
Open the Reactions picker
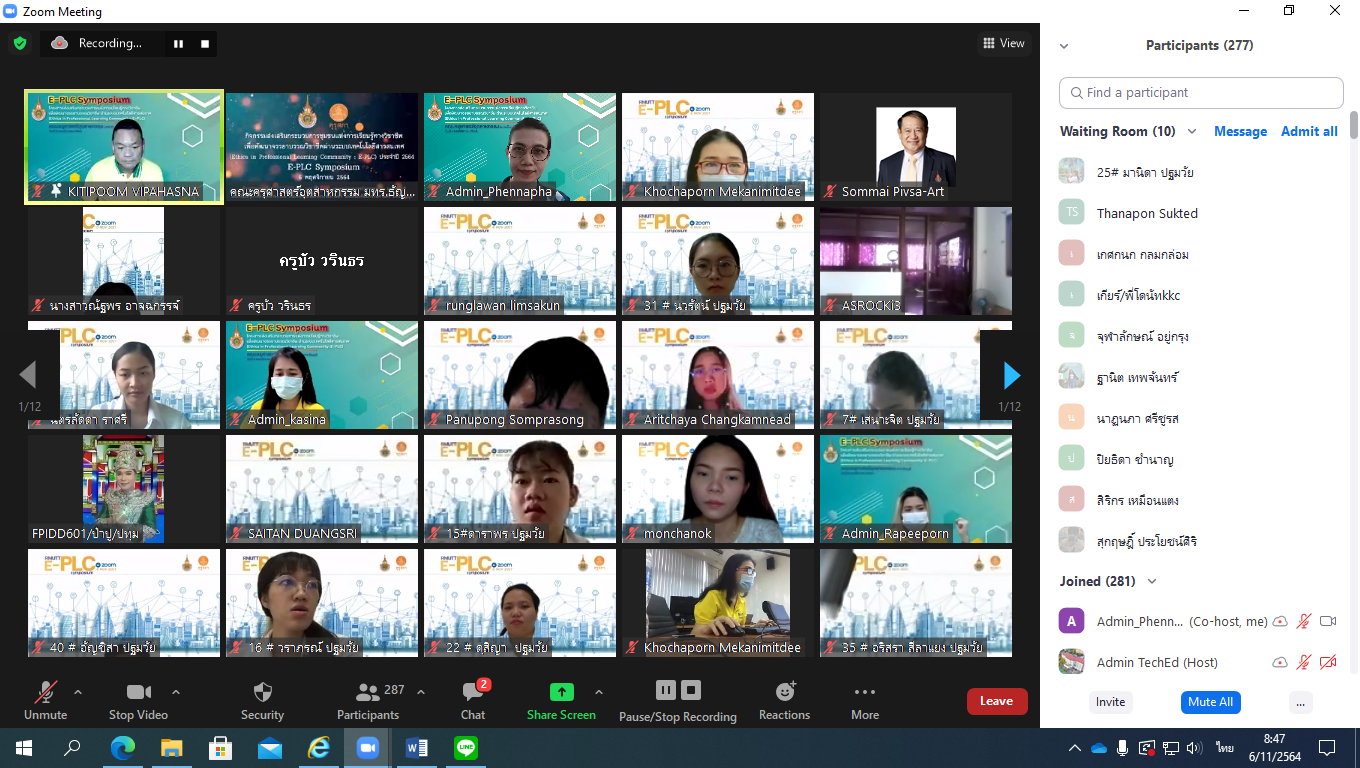[x=784, y=700]
